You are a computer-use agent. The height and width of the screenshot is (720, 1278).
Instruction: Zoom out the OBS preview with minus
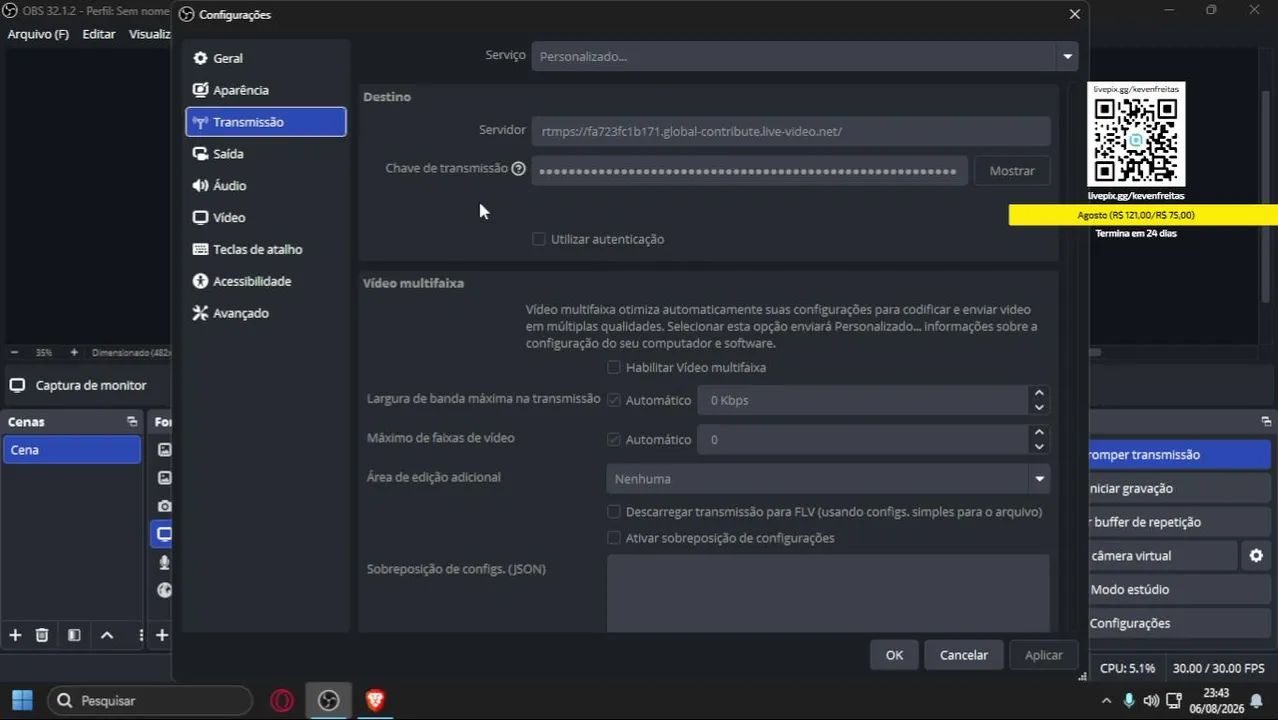click(x=14, y=352)
